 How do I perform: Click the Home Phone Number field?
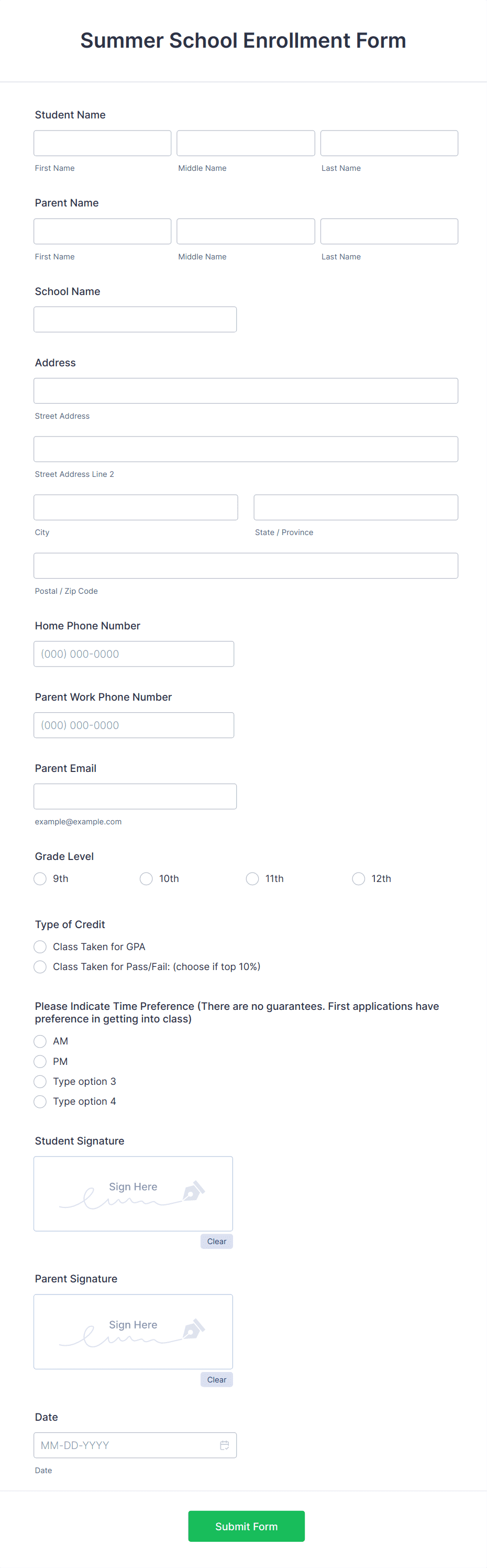click(x=134, y=653)
